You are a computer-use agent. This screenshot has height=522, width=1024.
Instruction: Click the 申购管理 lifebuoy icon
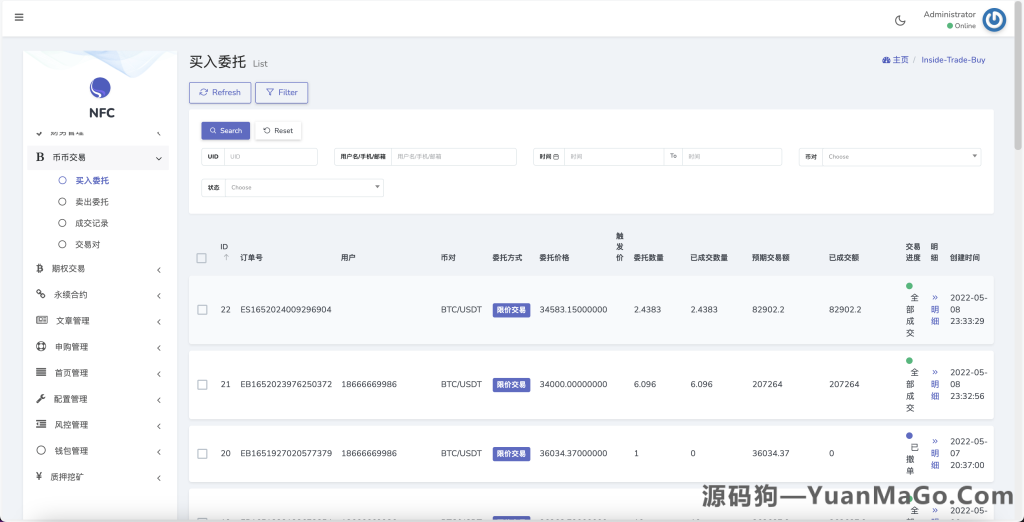tap(40, 346)
